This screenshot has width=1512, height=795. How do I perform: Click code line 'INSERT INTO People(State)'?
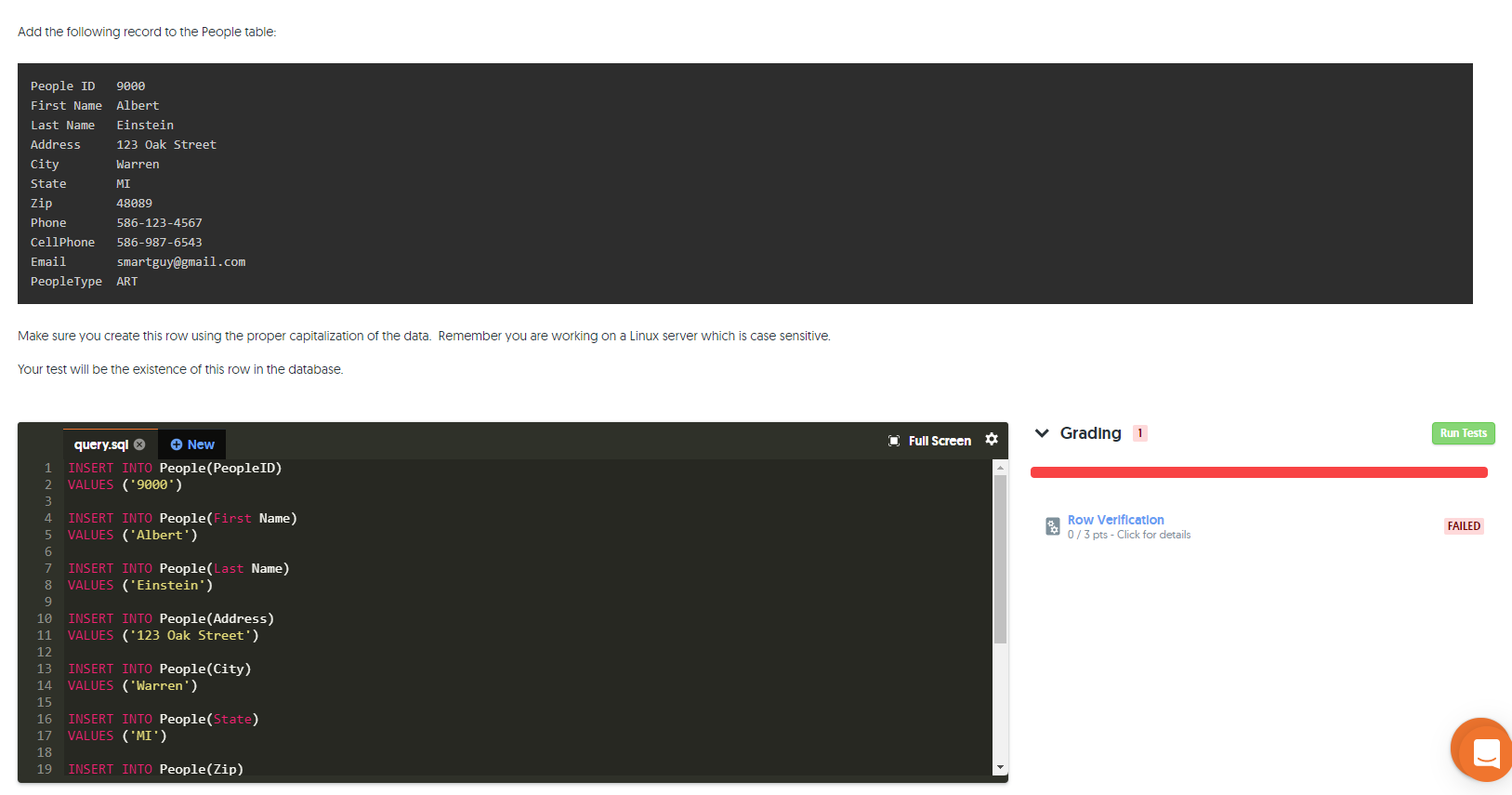click(164, 719)
